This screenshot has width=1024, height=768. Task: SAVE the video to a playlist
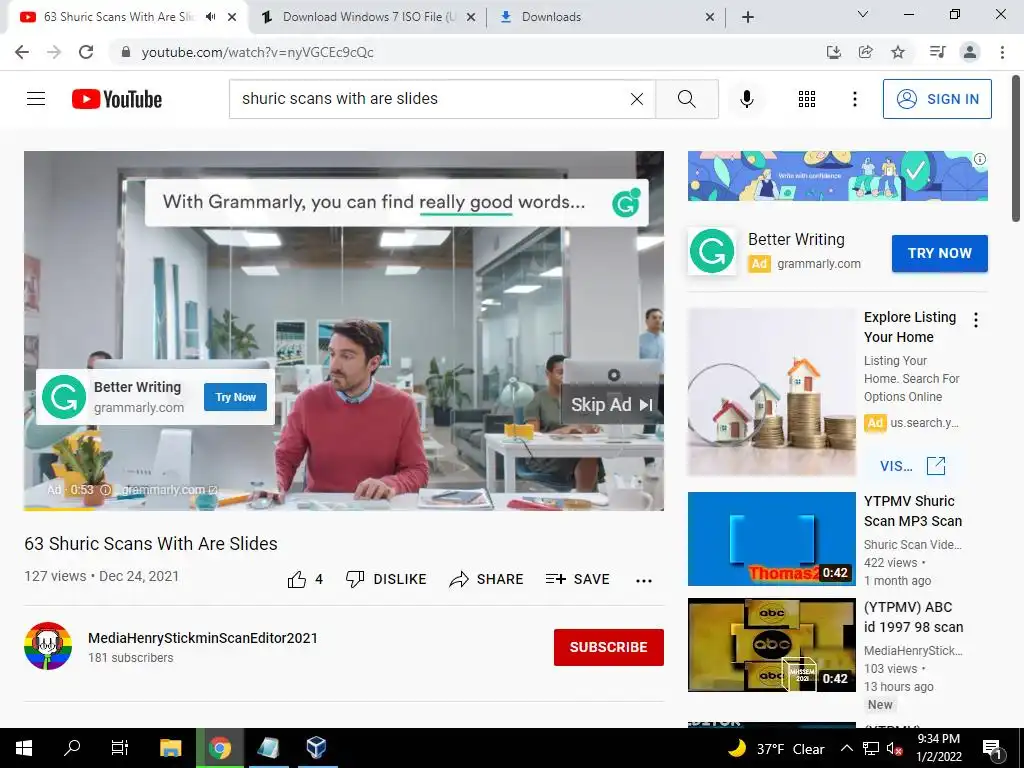click(578, 579)
